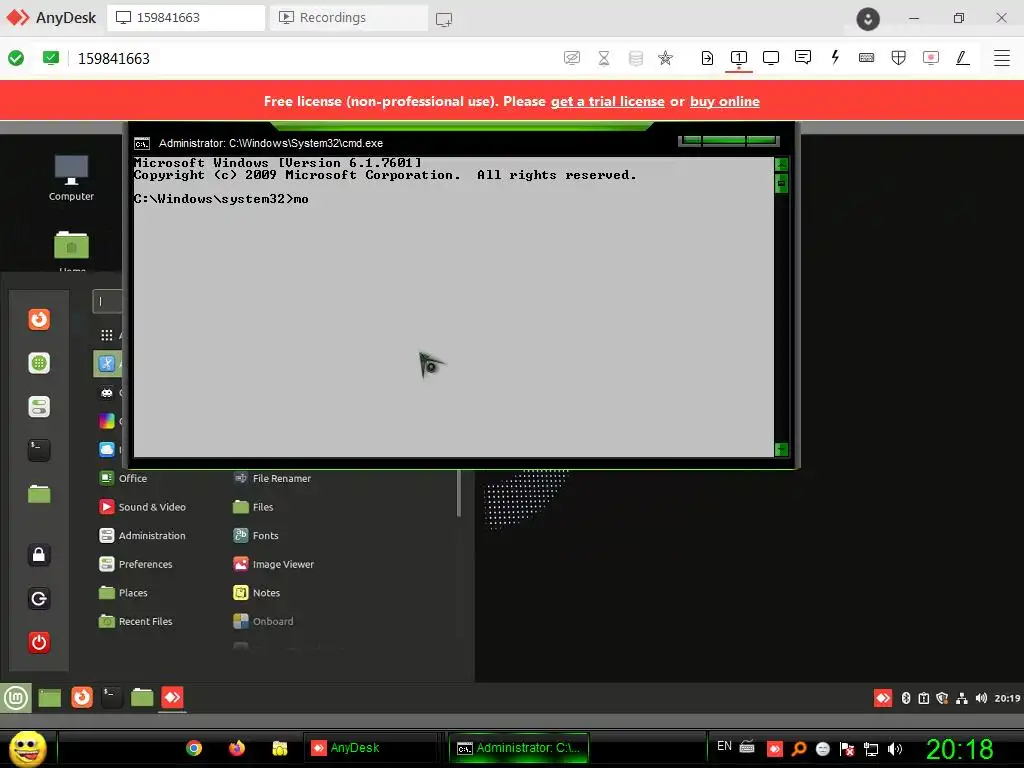This screenshot has width=1024, height=768.
Task: Click the Mint panel Bluetooth icon
Action: click(x=906, y=698)
